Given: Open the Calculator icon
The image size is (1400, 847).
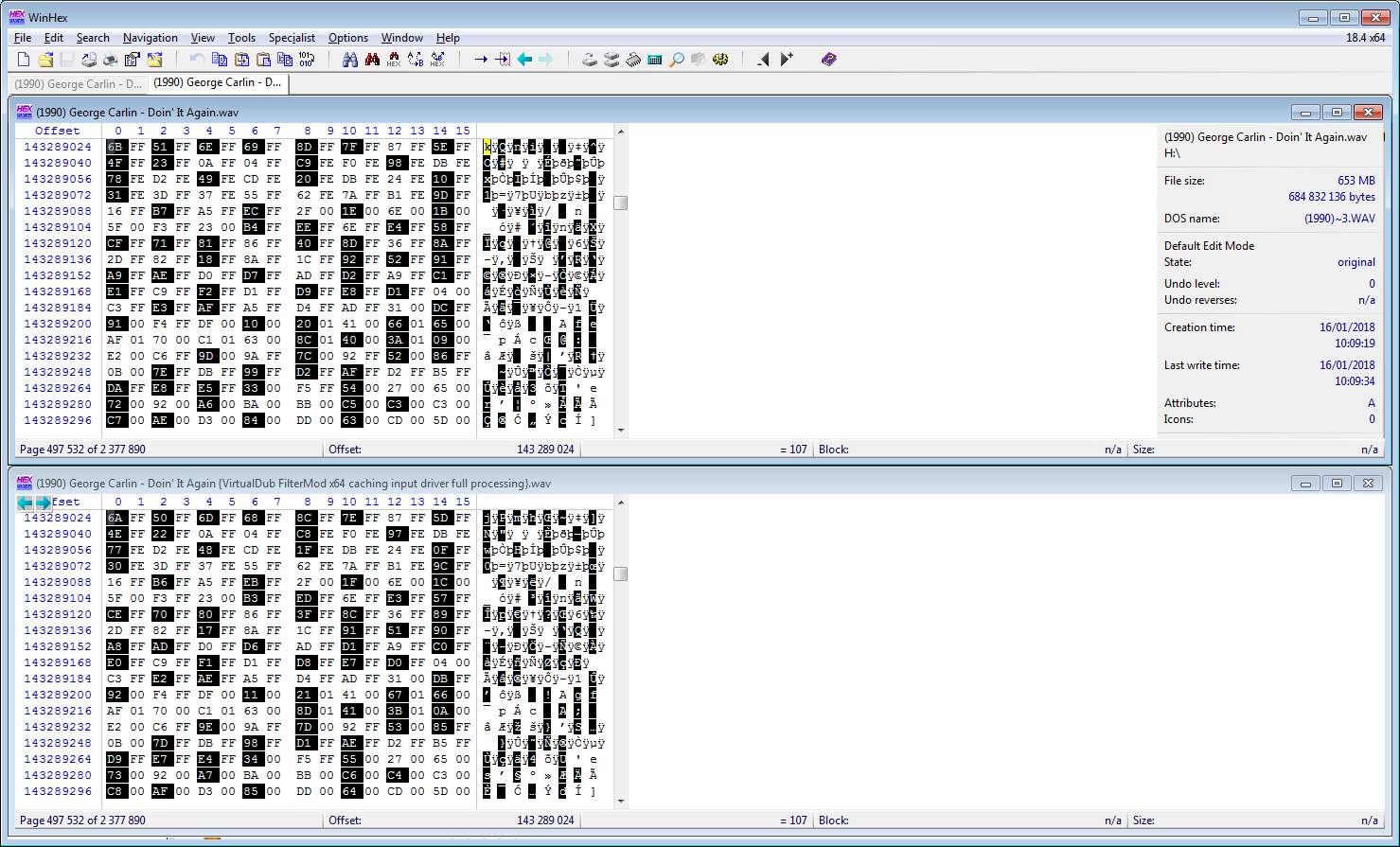Looking at the screenshot, I should pyautogui.click(x=655, y=60).
